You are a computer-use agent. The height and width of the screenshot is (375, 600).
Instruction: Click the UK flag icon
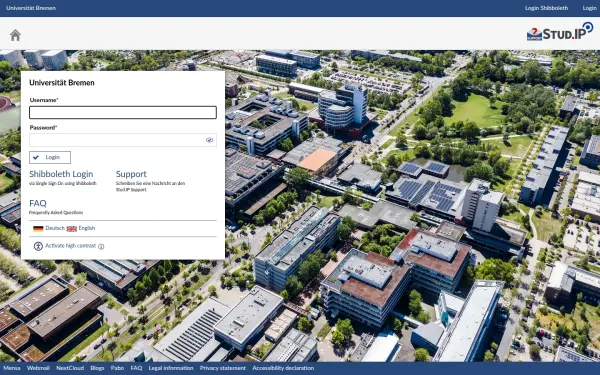[x=72, y=228]
